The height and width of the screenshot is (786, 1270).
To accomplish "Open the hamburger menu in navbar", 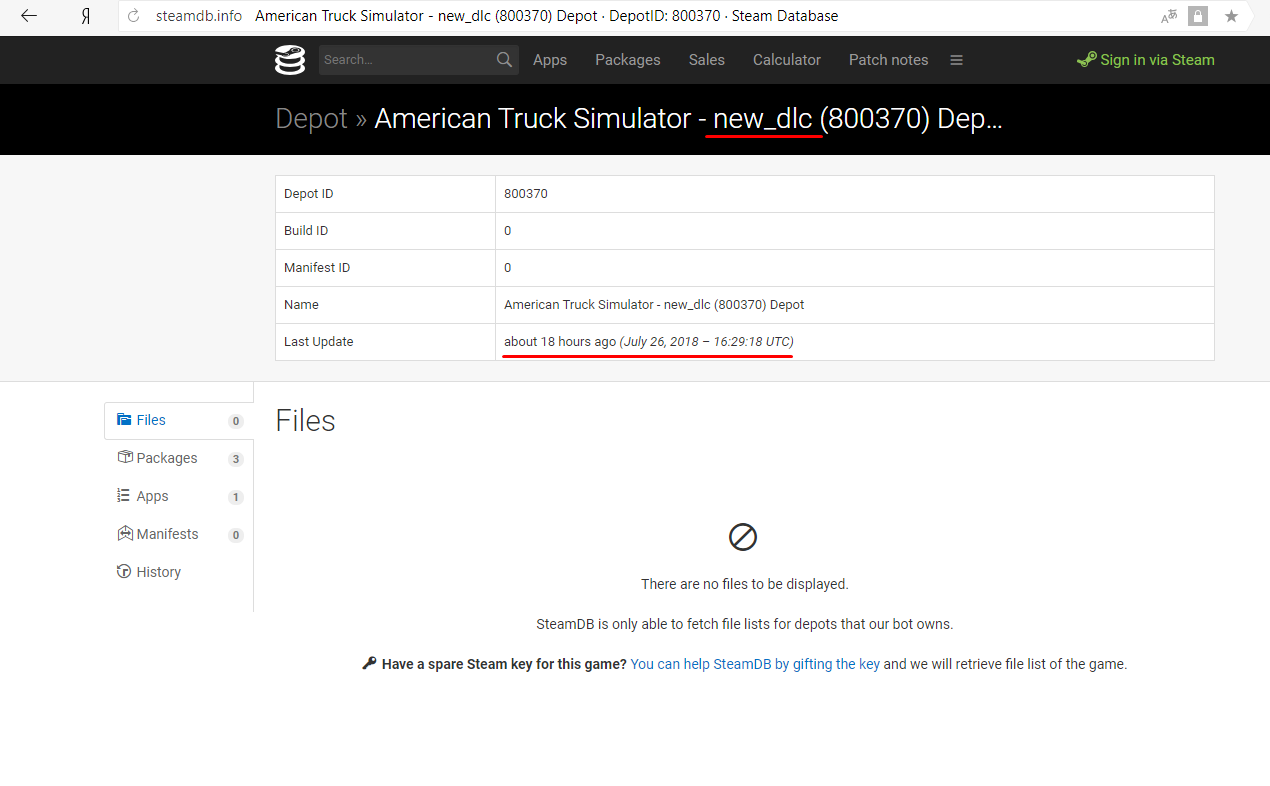I will click(956, 60).
